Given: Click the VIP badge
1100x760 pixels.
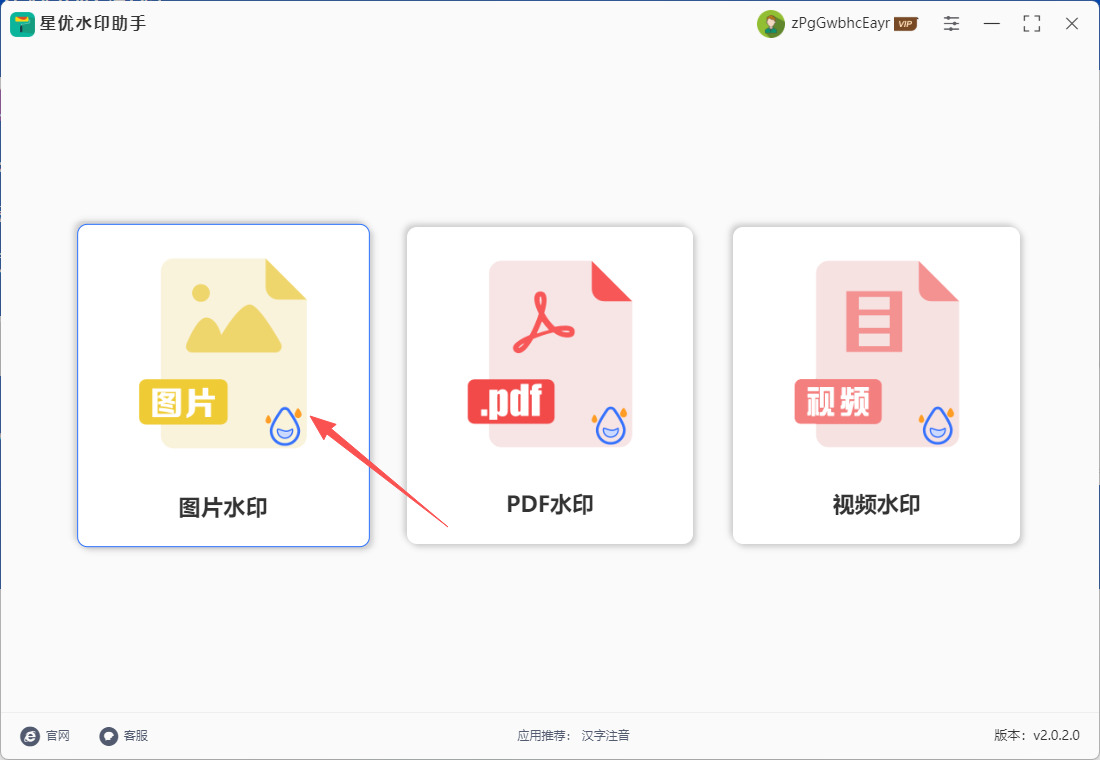Looking at the screenshot, I should tap(906, 24).
